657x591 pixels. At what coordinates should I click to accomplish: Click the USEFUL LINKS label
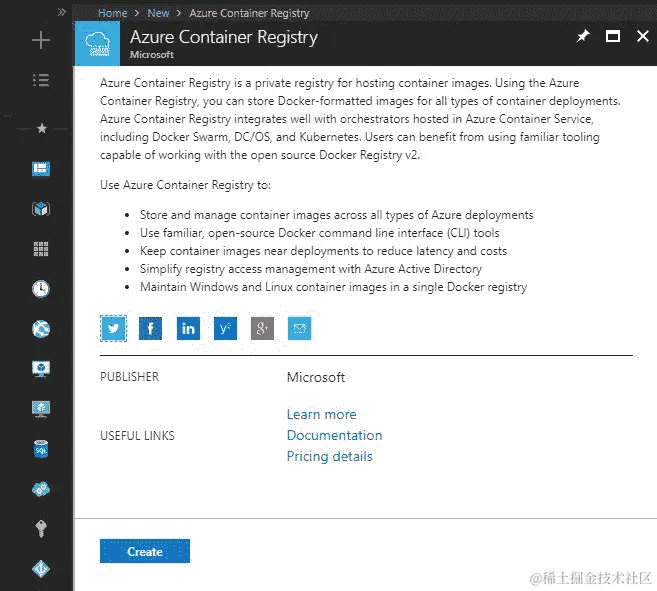pos(137,435)
